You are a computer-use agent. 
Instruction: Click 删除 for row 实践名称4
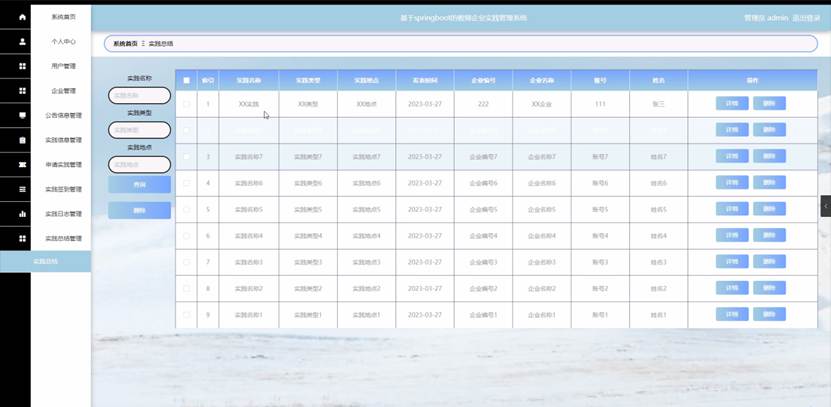pos(769,235)
